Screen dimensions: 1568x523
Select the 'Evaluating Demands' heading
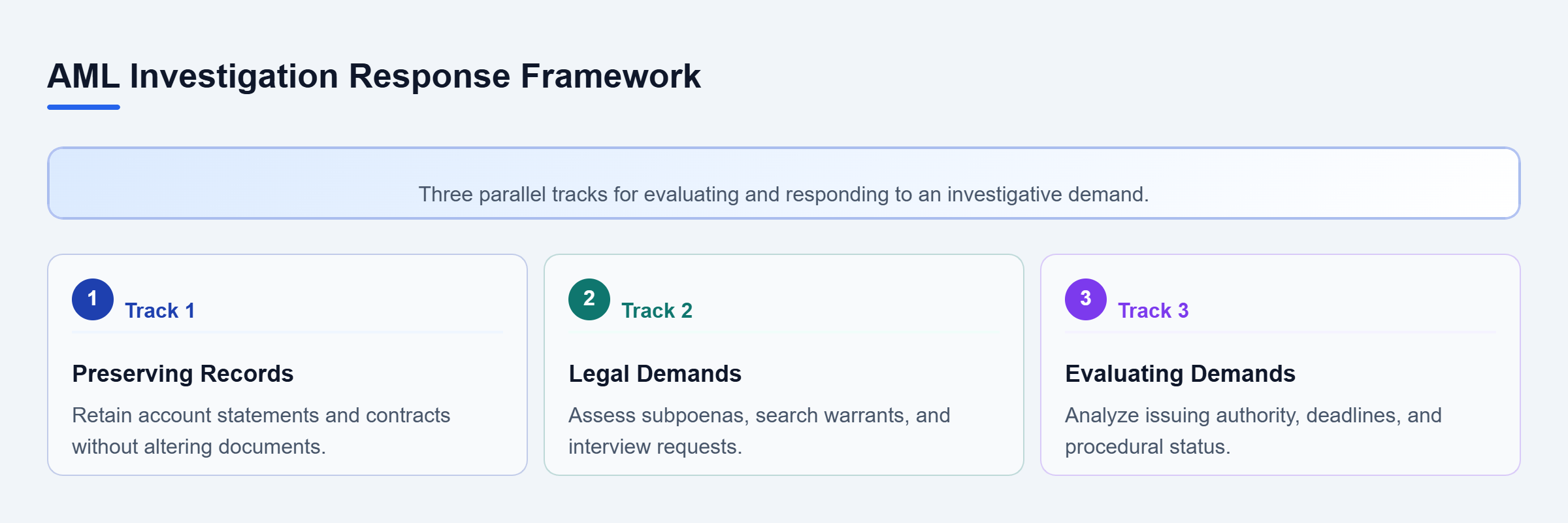tap(1180, 374)
